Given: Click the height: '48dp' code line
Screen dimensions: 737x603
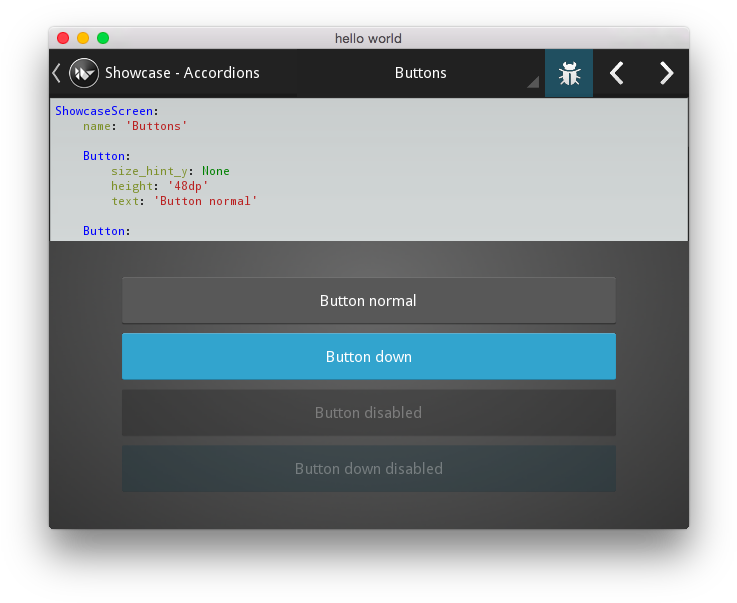Looking at the screenshot, I should click(x=159, y=186).
